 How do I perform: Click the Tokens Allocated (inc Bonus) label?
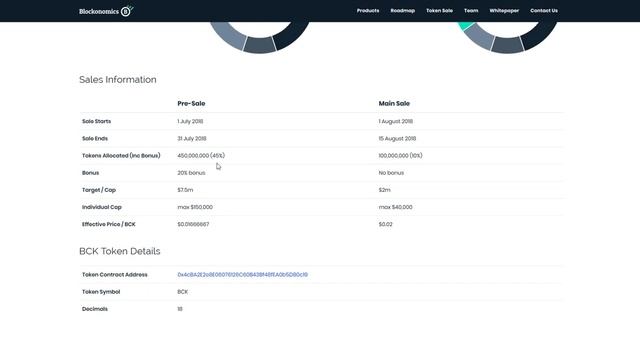click(121, 156)
